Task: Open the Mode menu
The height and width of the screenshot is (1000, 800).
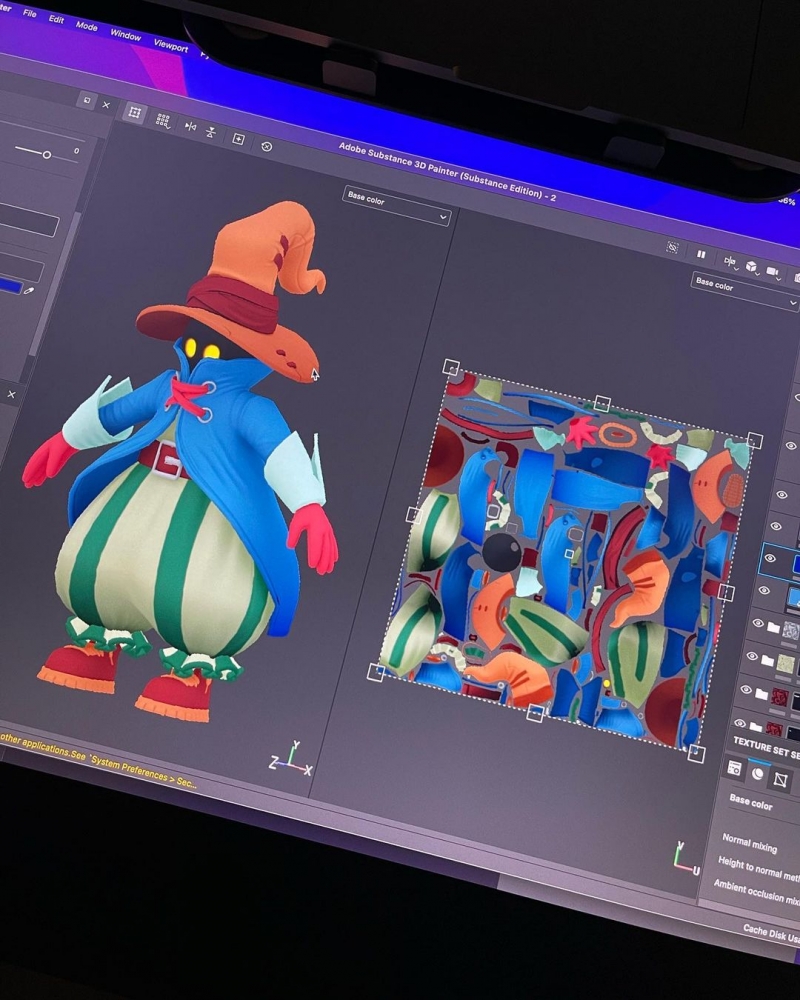Action: point(86,26)
